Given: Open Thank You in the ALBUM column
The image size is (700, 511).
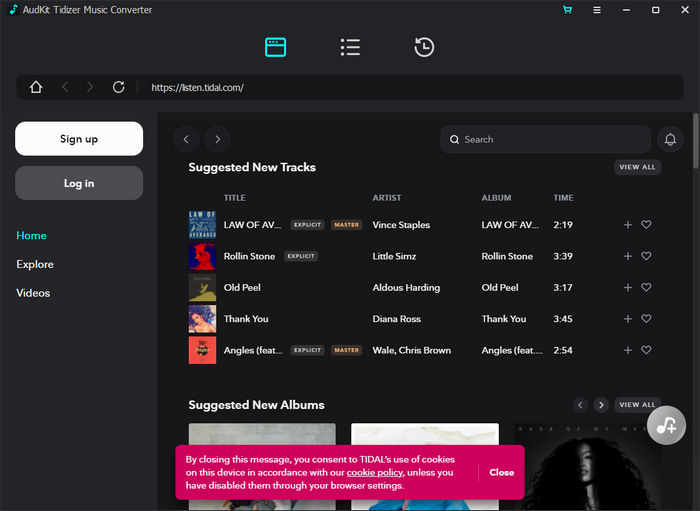Looking at the screenshot, I should point(504,319).
